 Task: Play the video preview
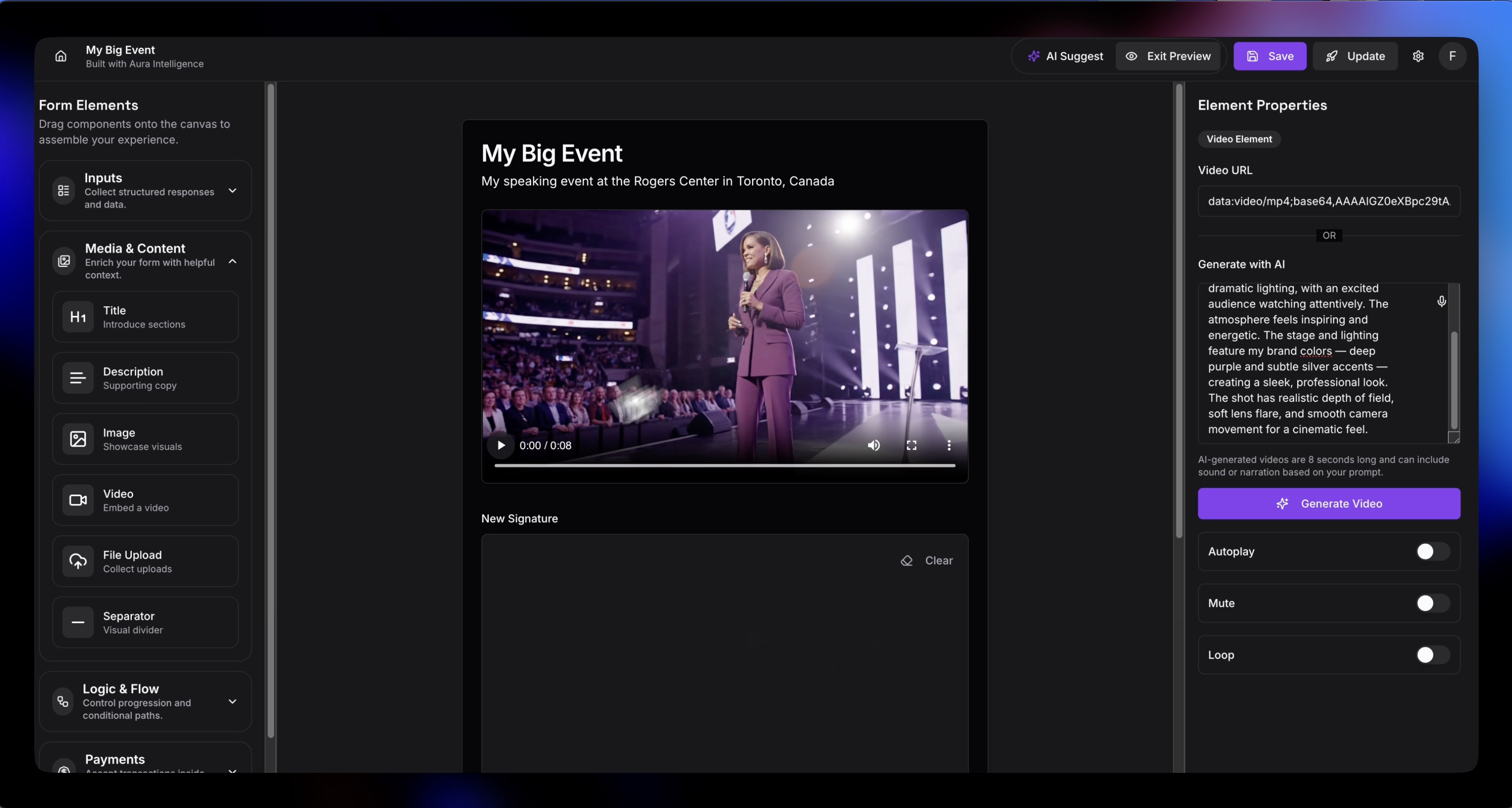click(501, 445)
